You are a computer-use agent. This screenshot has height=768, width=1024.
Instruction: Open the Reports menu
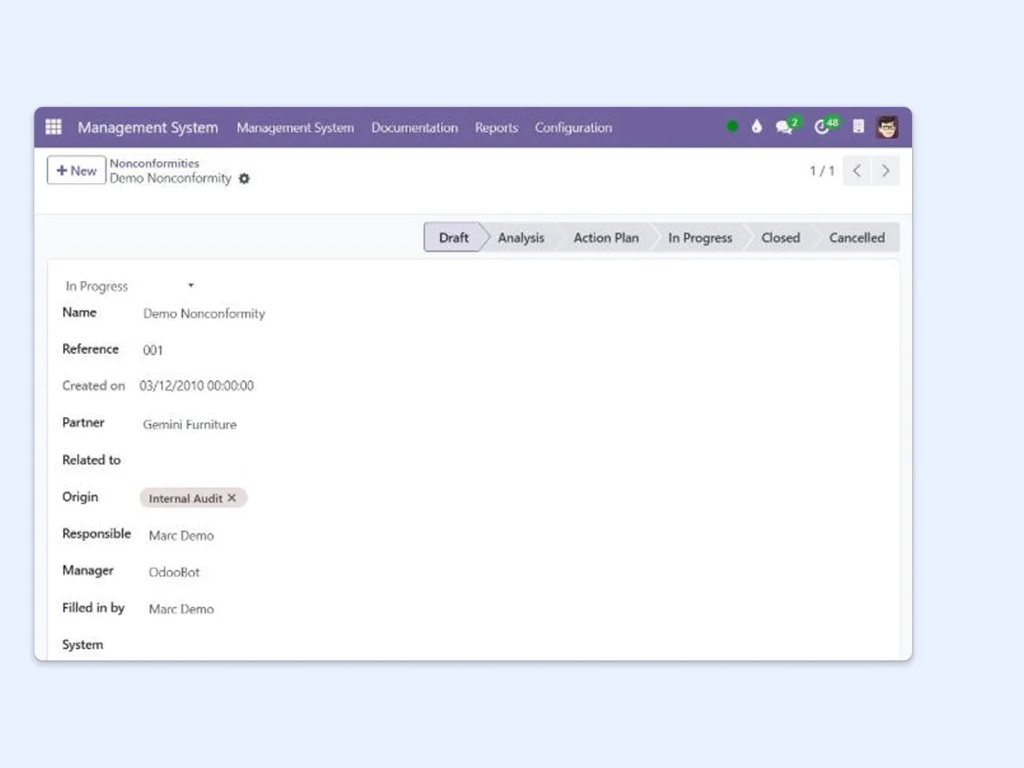[x=496, y=128]
